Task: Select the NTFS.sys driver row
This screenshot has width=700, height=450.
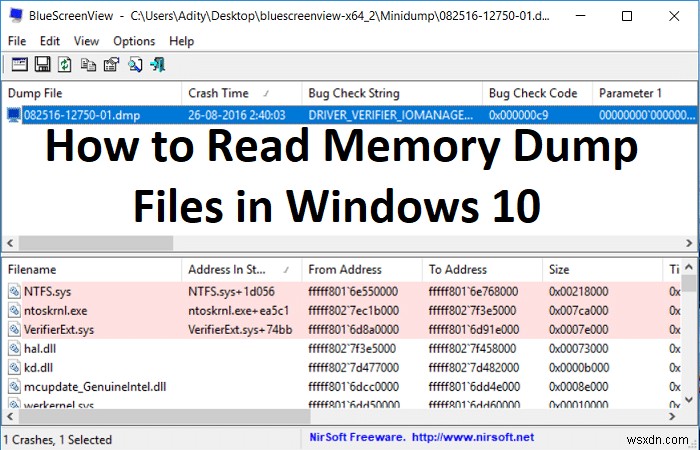Action: pos(342,292)
